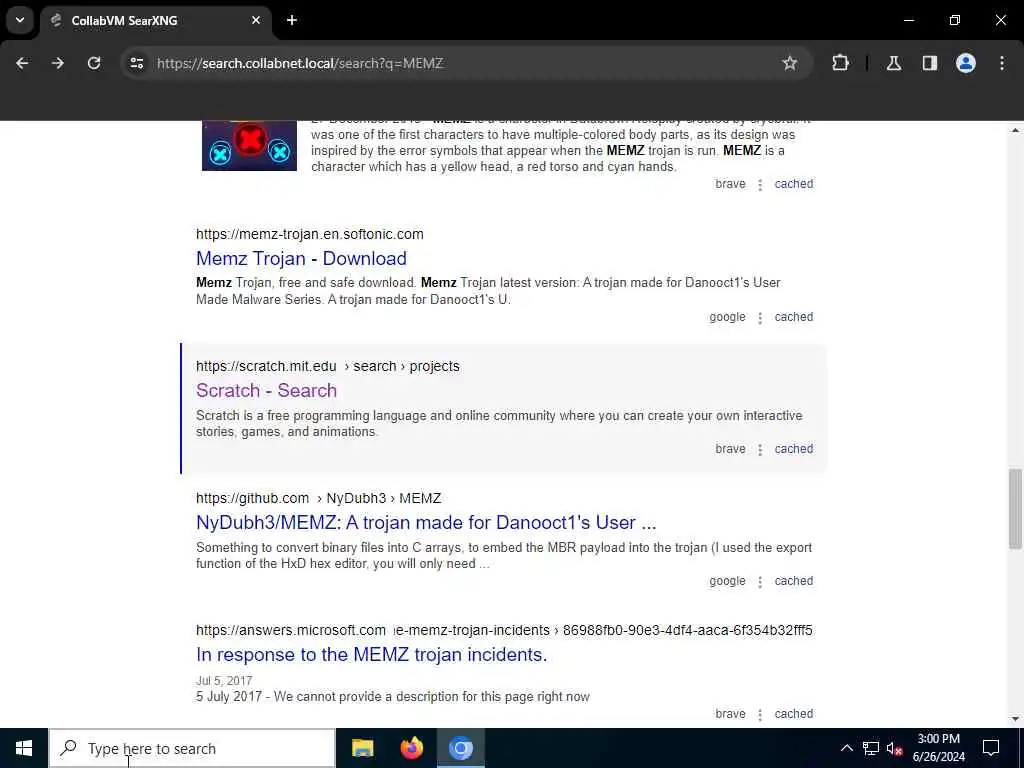Screen dimensions: 1024x768
Task: Open Scratch - Search result
Action: (x=266, y=391)
